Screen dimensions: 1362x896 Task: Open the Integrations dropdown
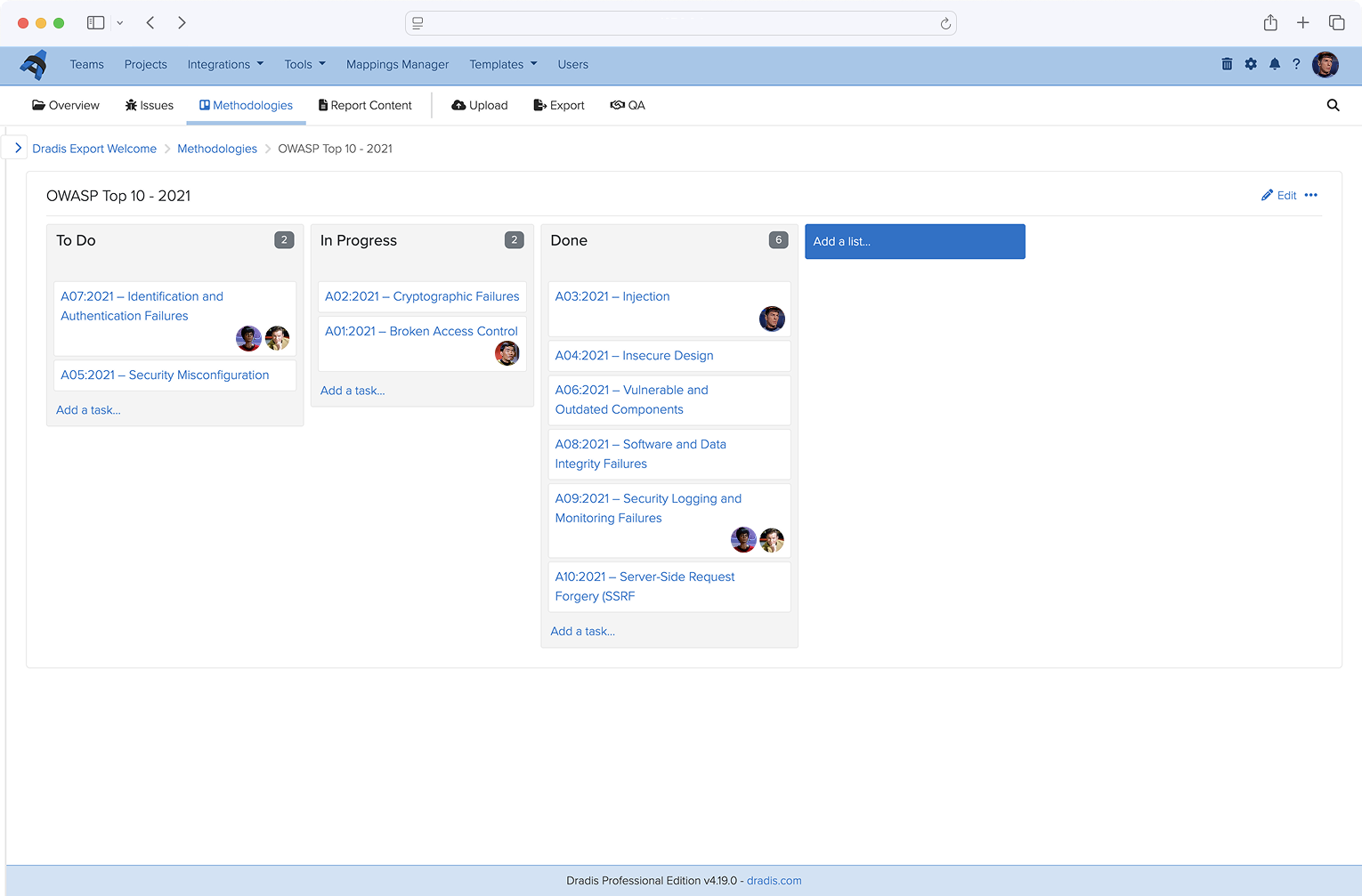(x=224, y=64)
